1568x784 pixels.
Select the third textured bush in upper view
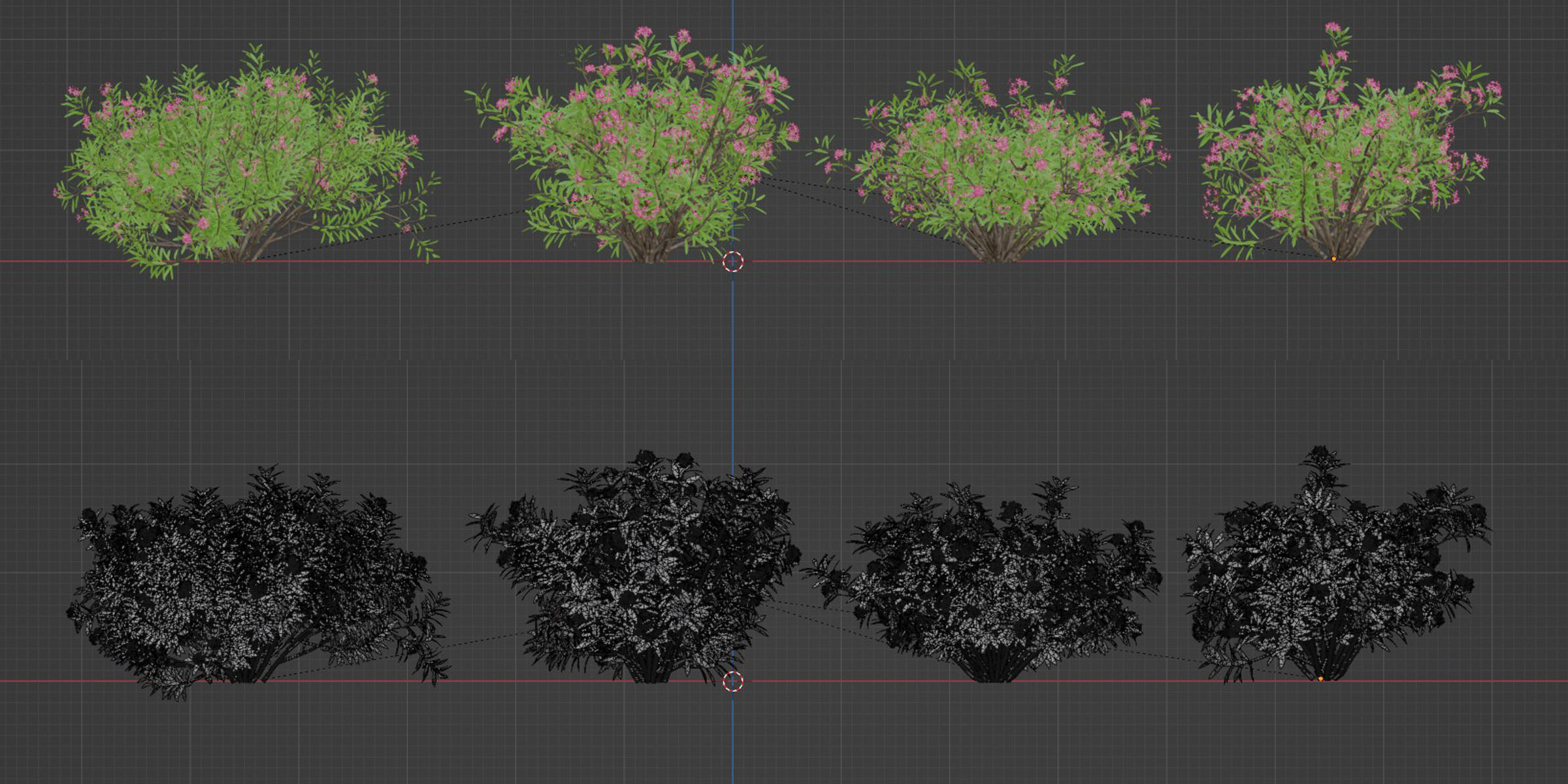988,159
